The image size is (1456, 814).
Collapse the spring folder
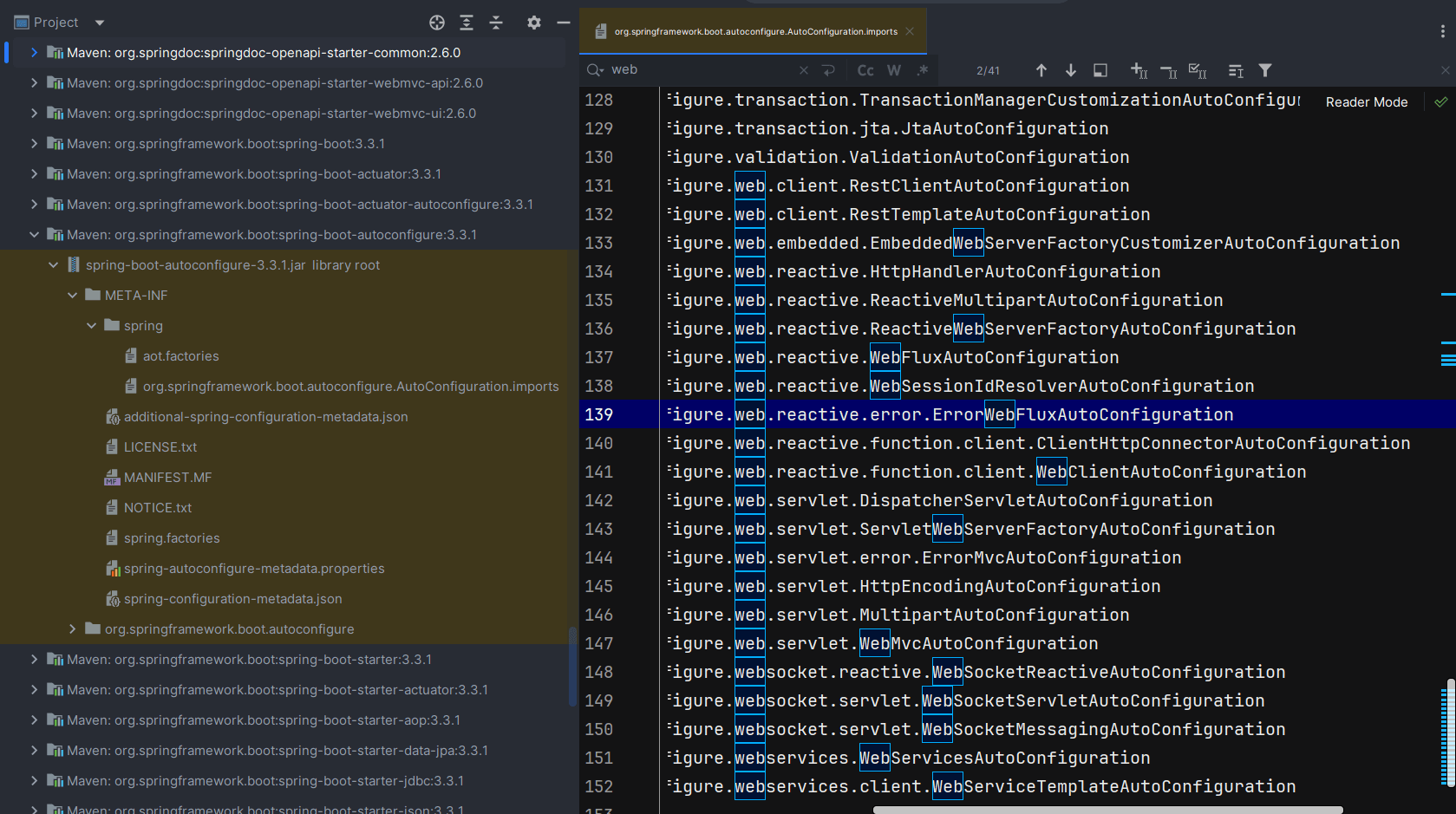91,326
